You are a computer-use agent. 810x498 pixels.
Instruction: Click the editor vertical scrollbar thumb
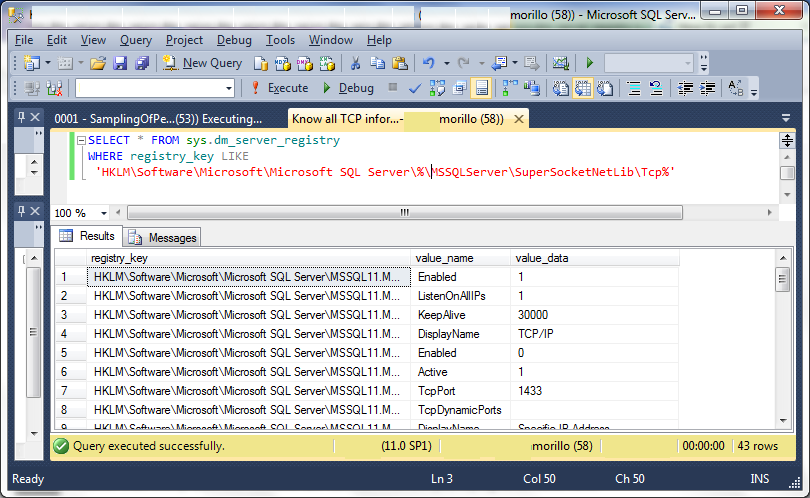click(787, 173)
